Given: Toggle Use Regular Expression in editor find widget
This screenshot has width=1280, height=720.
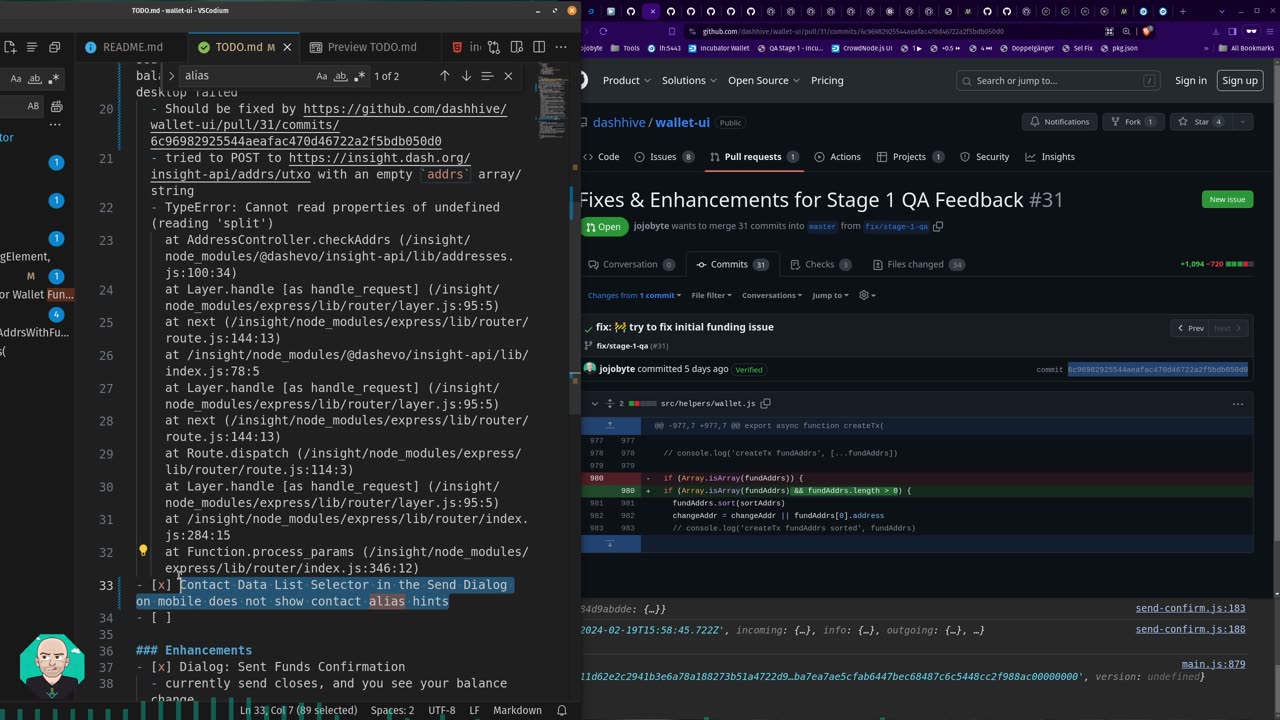Looking at the screenshot, I should 359,76.
